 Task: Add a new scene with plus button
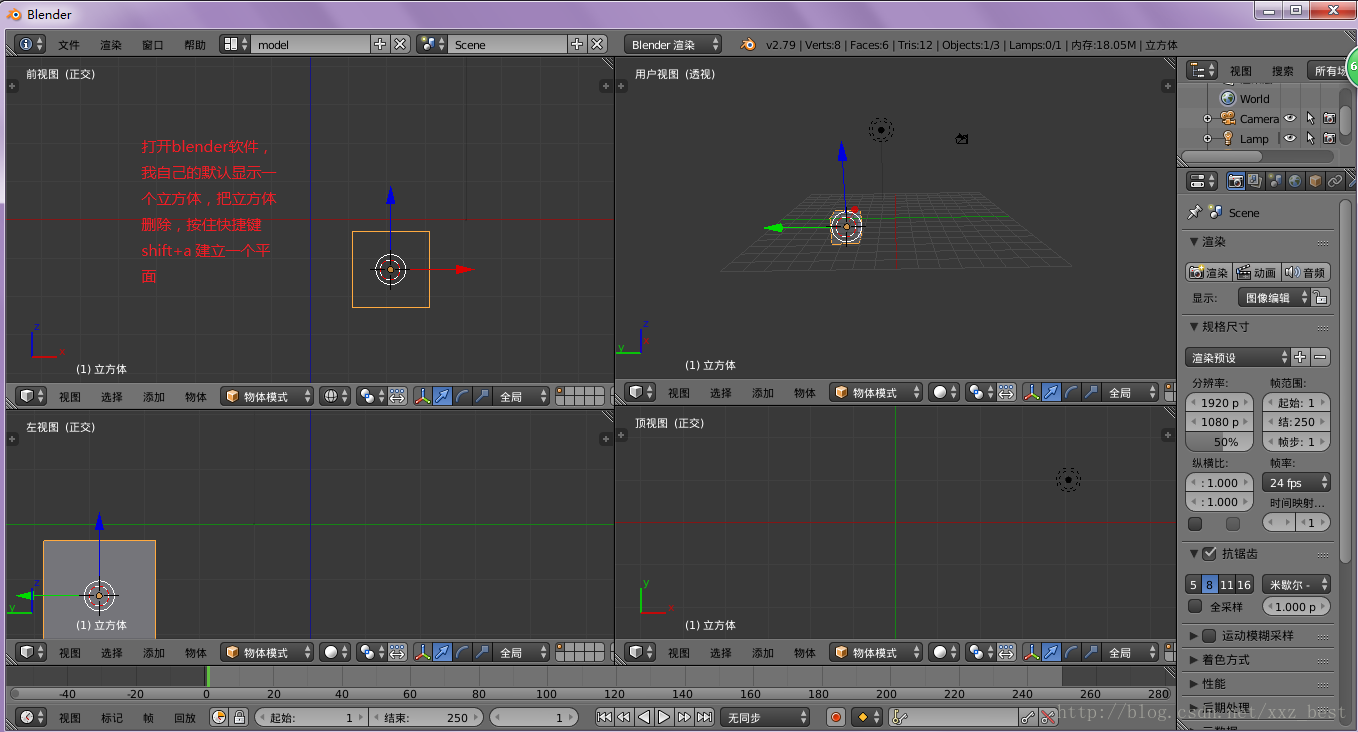[x=577, y=44]
